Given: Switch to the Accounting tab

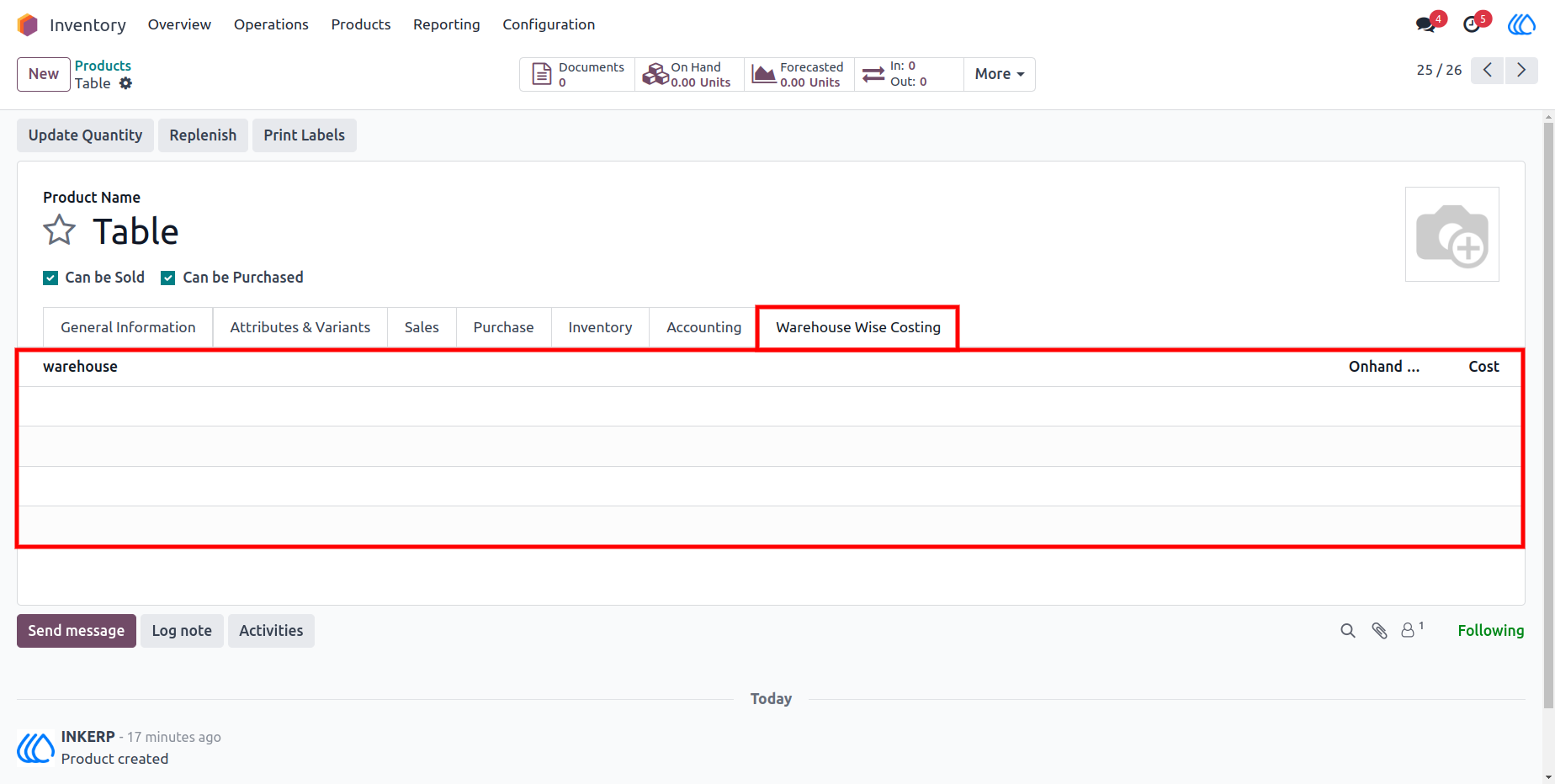Looking at the screenshot, I should (x=704, y=327).
